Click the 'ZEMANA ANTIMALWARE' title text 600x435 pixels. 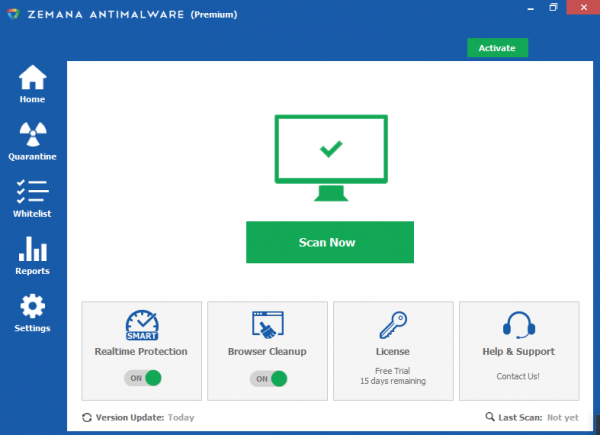coord(106,15)
